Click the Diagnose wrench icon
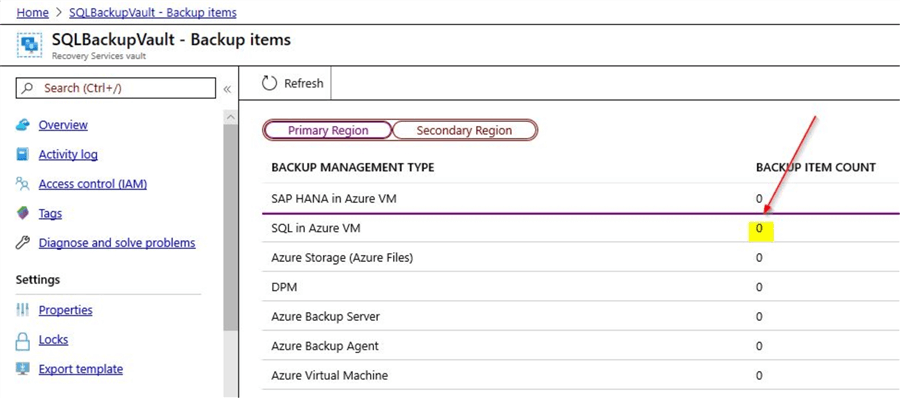The image size is (900, 398). click(x=22, y=244)
